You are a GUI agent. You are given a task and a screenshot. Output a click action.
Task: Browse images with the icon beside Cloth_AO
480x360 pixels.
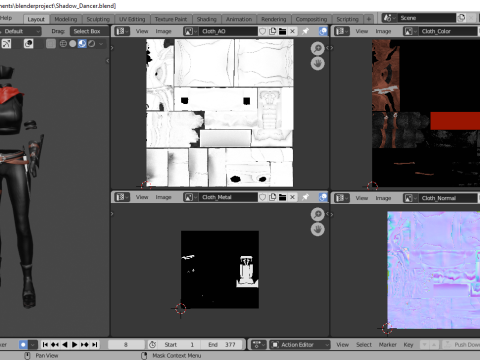pos(191,31)
